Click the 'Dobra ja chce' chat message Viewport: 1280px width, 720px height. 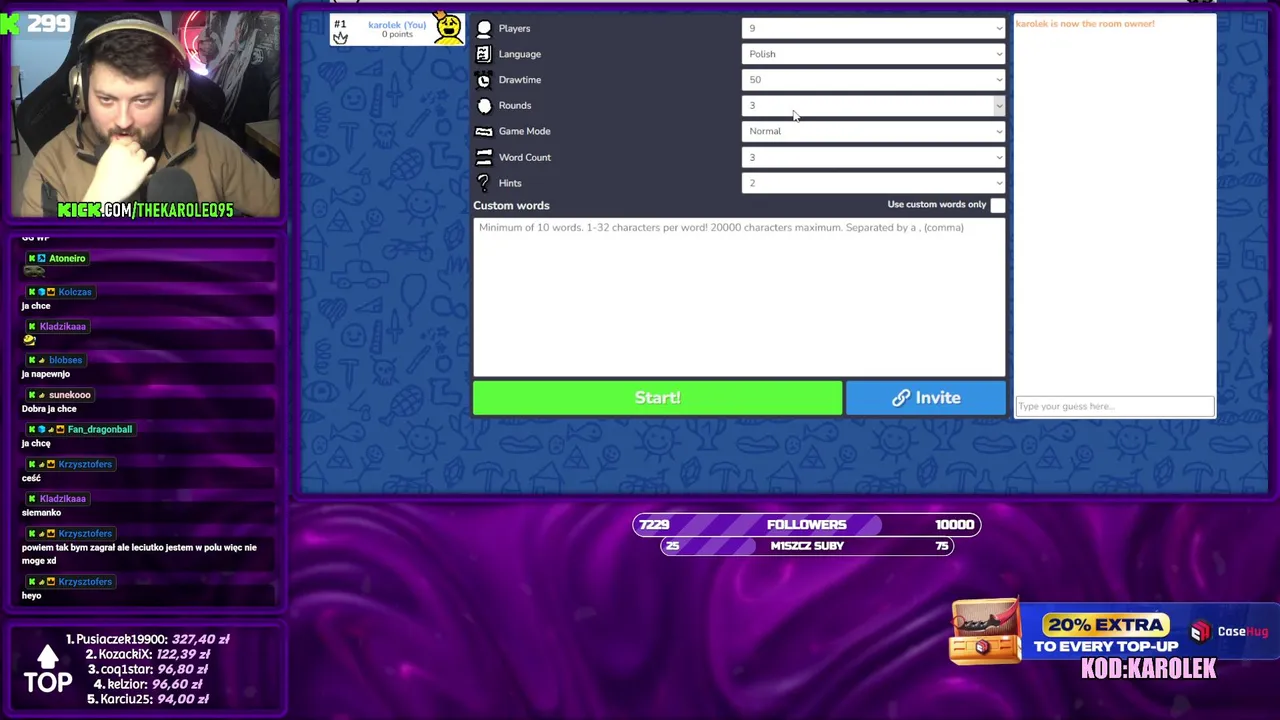[x=49, y=409]
